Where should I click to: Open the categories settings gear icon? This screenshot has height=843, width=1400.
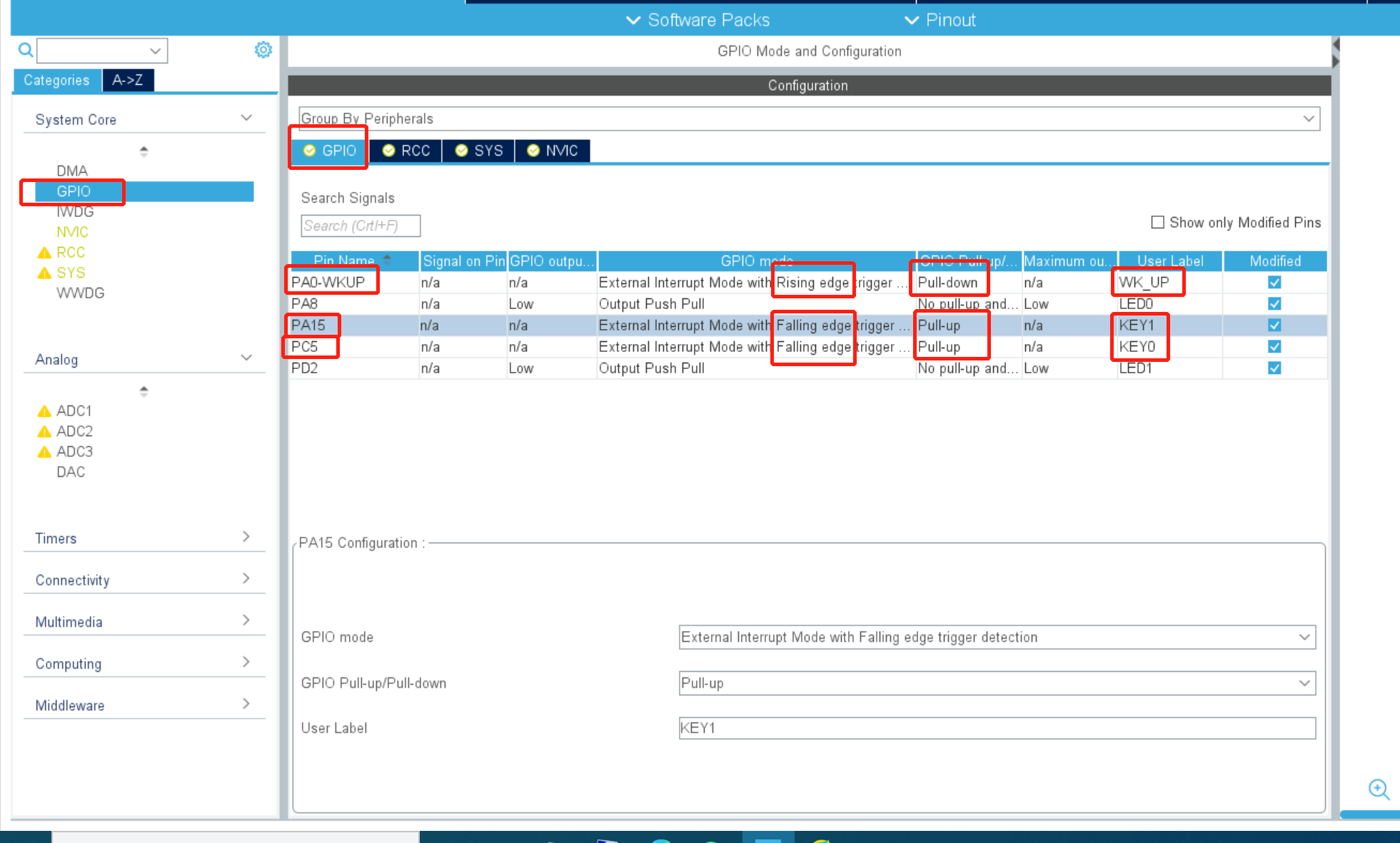point(263,50)
